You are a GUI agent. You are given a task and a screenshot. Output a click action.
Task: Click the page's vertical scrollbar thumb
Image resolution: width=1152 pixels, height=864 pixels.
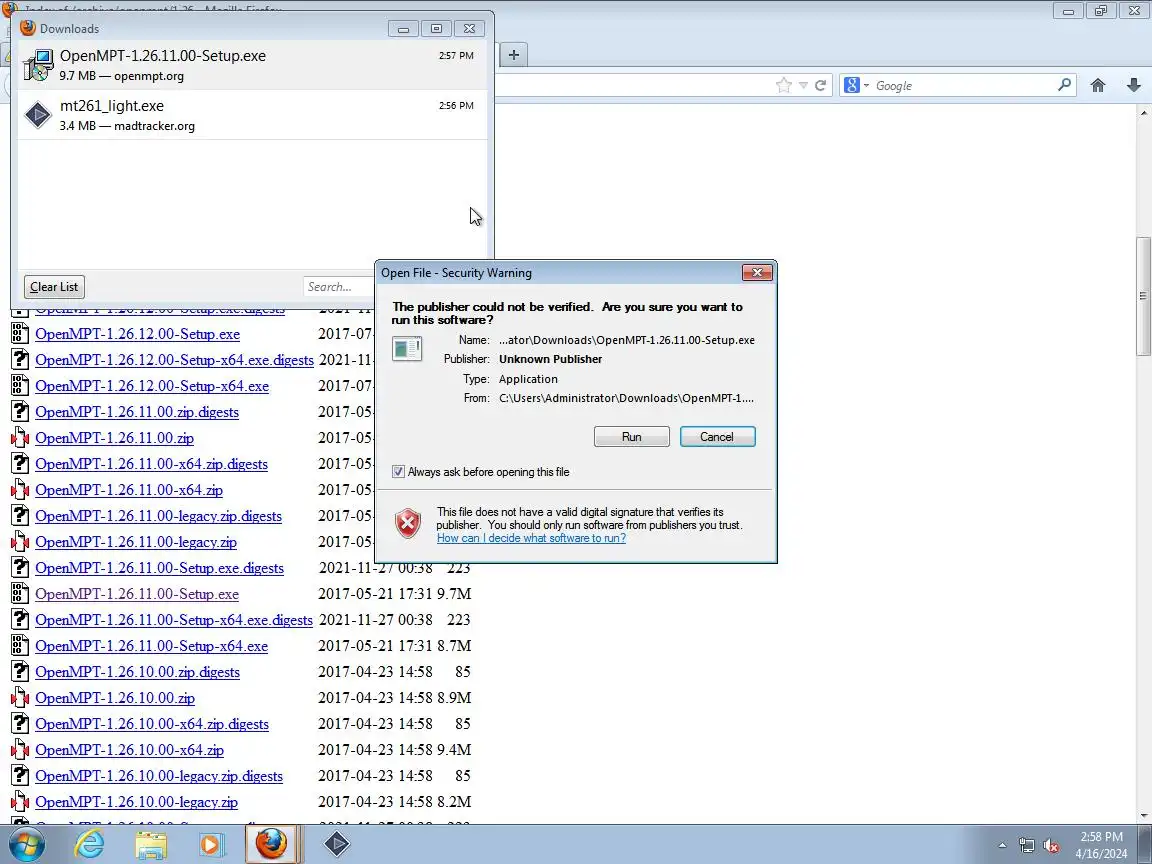1143,295
